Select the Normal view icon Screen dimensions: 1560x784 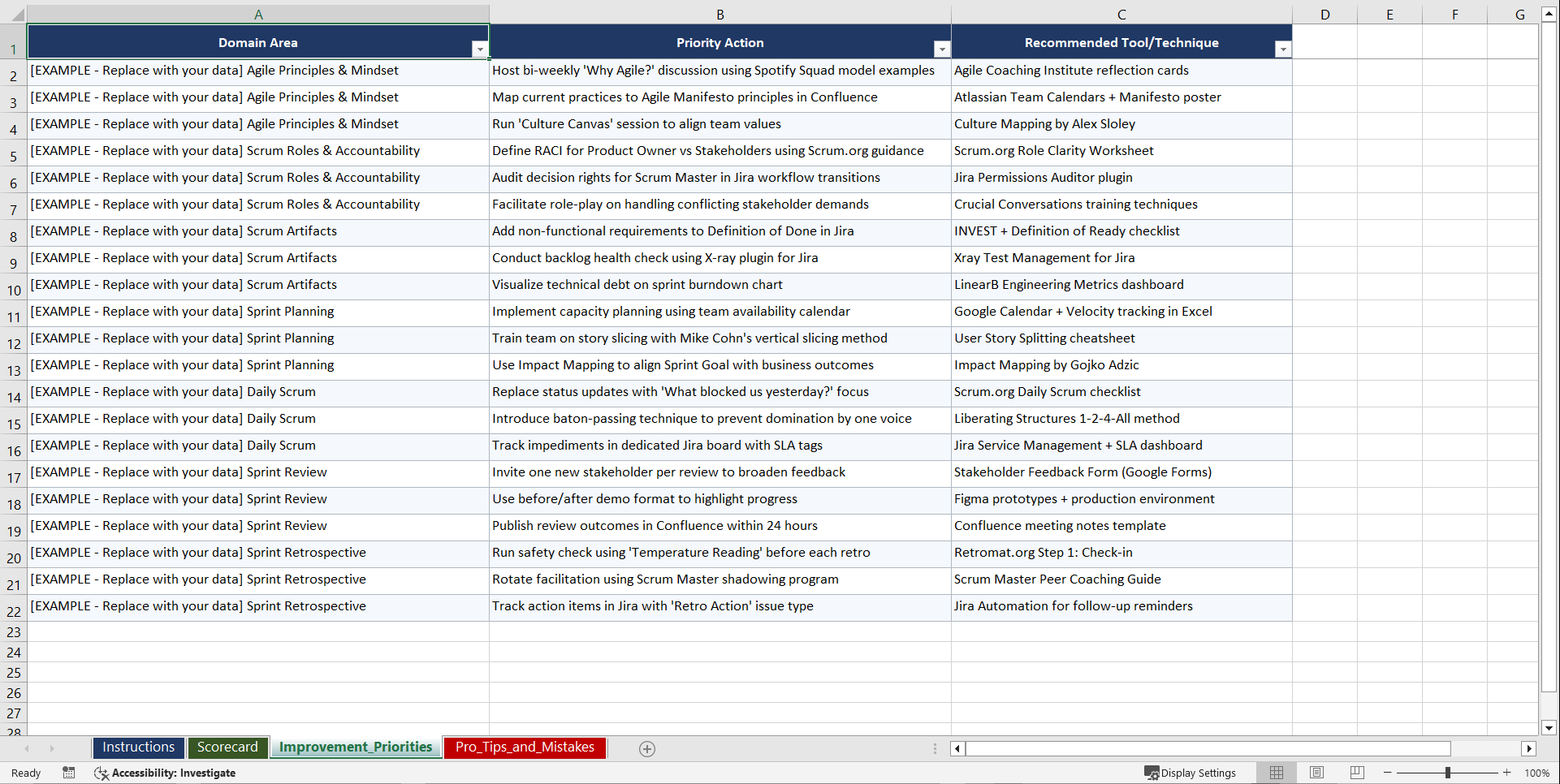click(1277, 773)
